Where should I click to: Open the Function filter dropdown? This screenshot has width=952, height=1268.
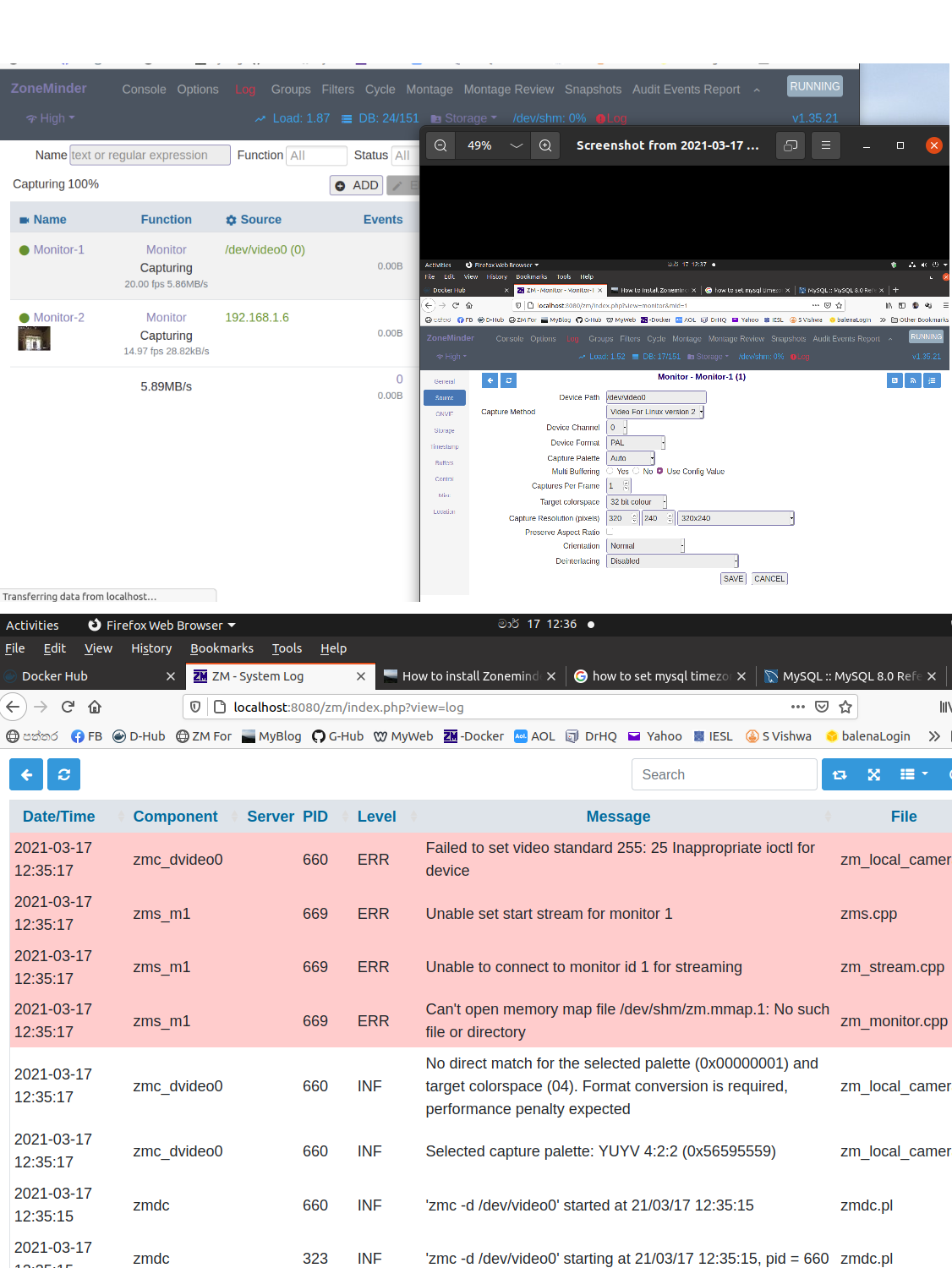pyautogui.click(x=316, y=156)
